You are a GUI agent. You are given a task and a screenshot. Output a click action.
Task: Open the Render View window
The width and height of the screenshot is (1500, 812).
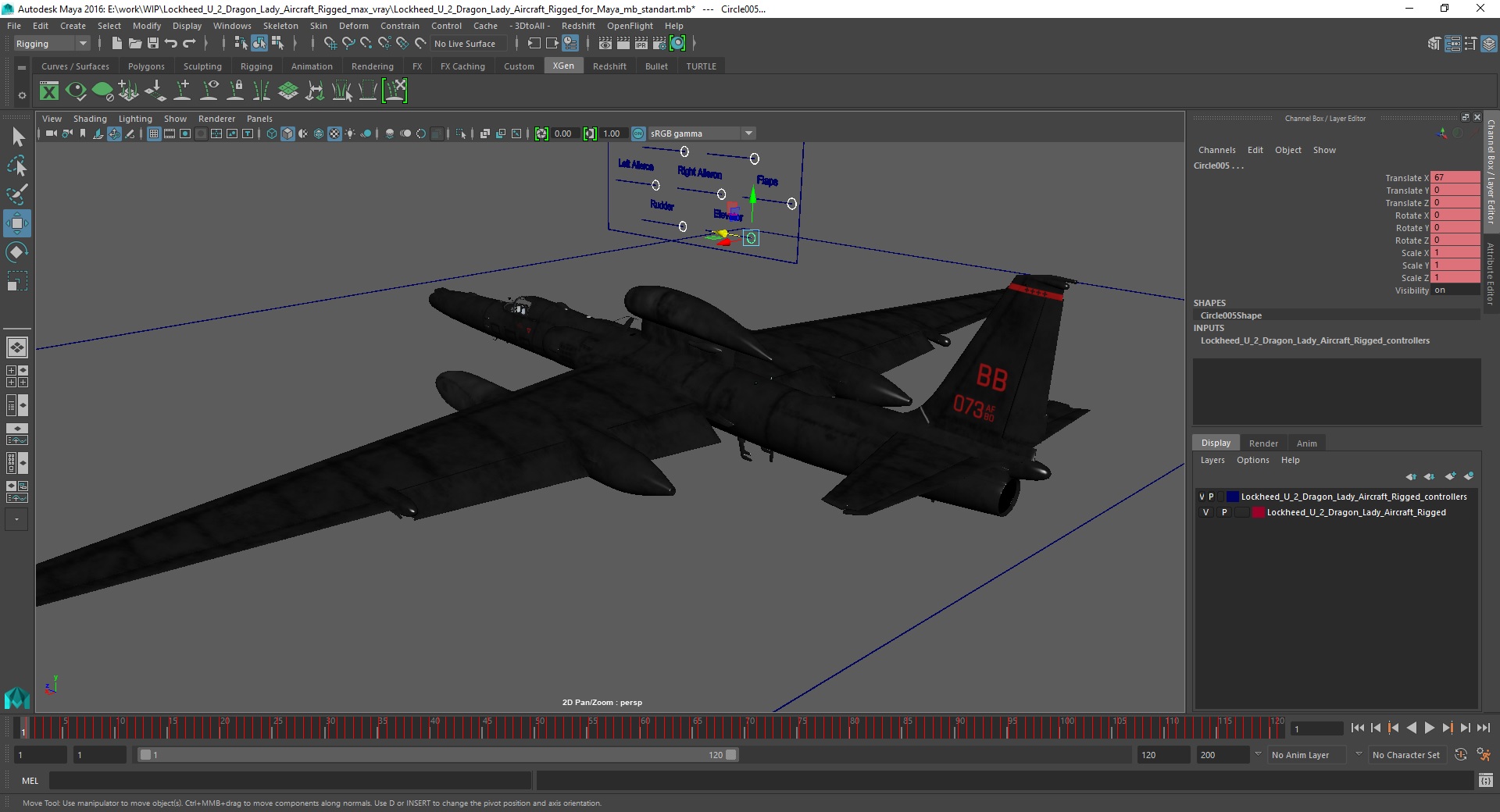click(x=605, y=44)
